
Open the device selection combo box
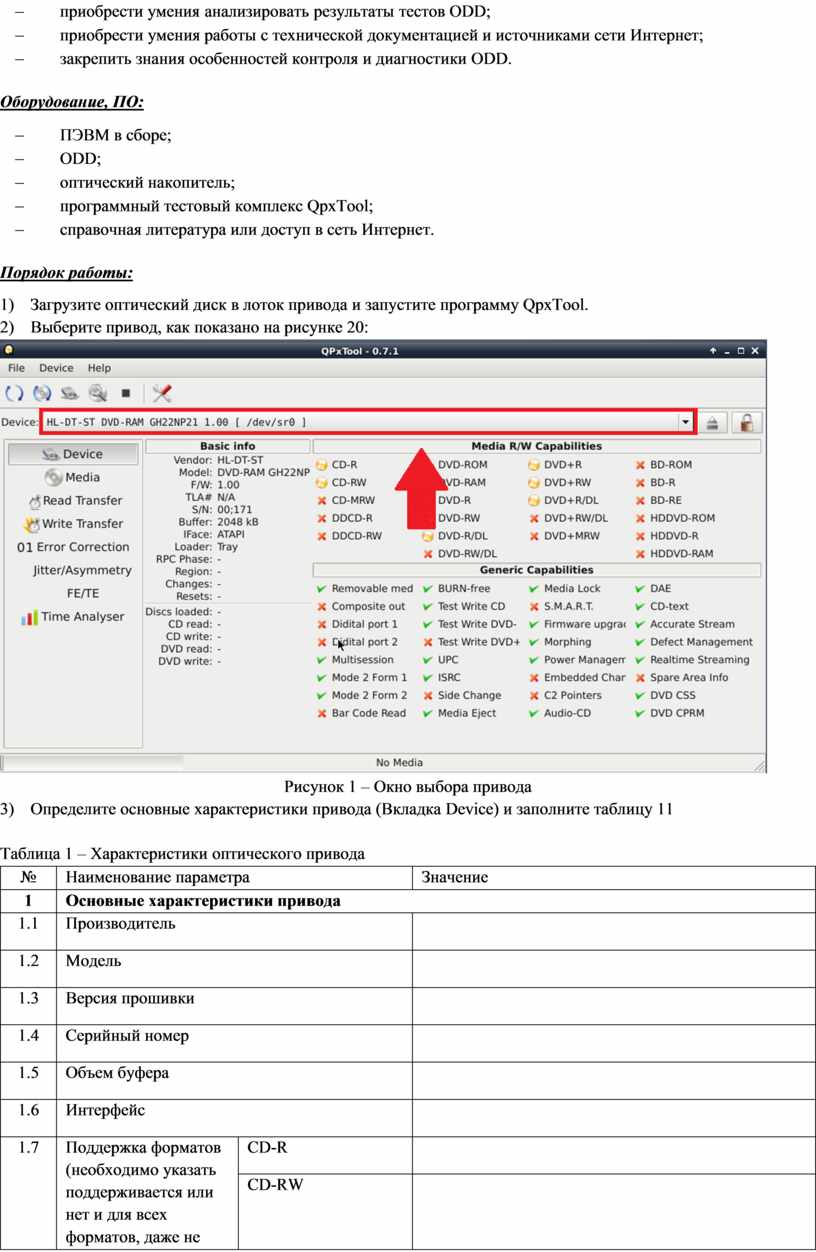coord(367,422)
